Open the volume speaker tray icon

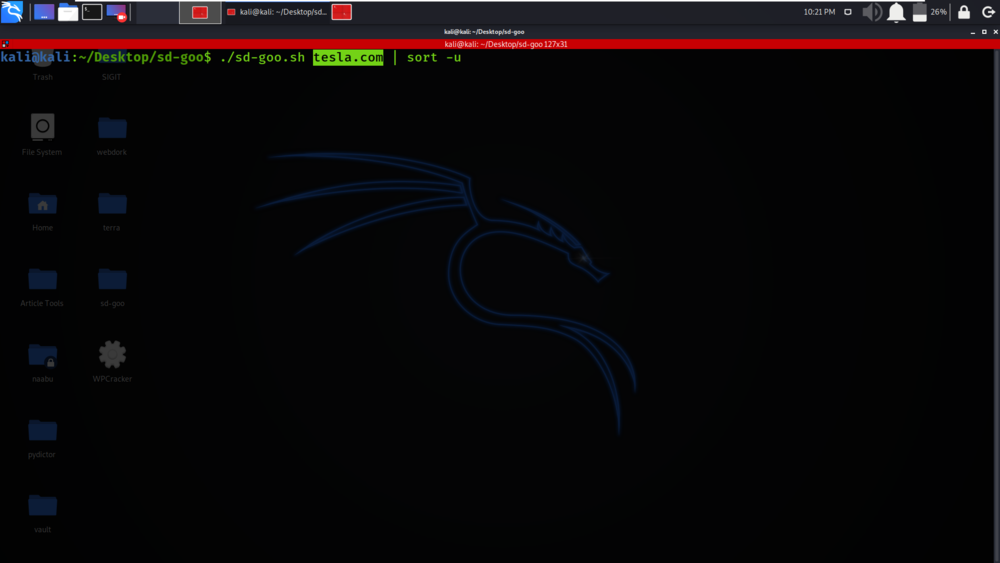[x=872, y=12]
